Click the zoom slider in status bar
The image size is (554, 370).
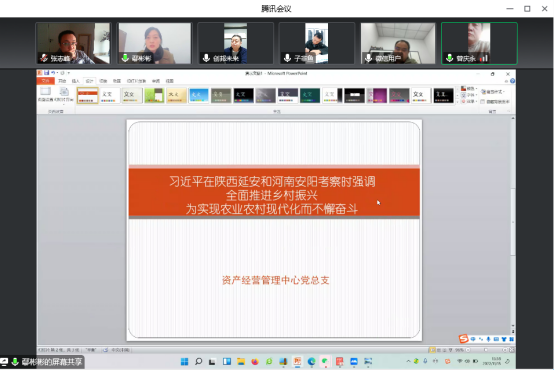[x=486, y=350]
